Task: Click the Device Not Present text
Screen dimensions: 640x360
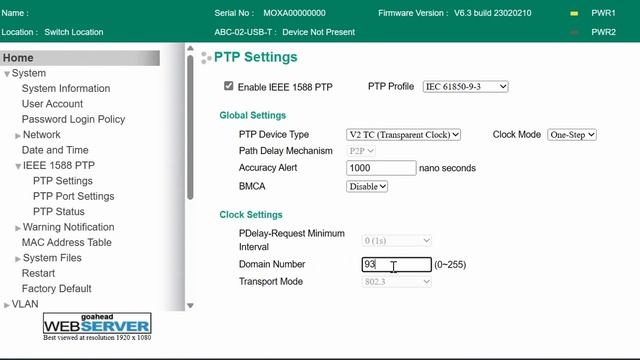Action: pos(318,32)
